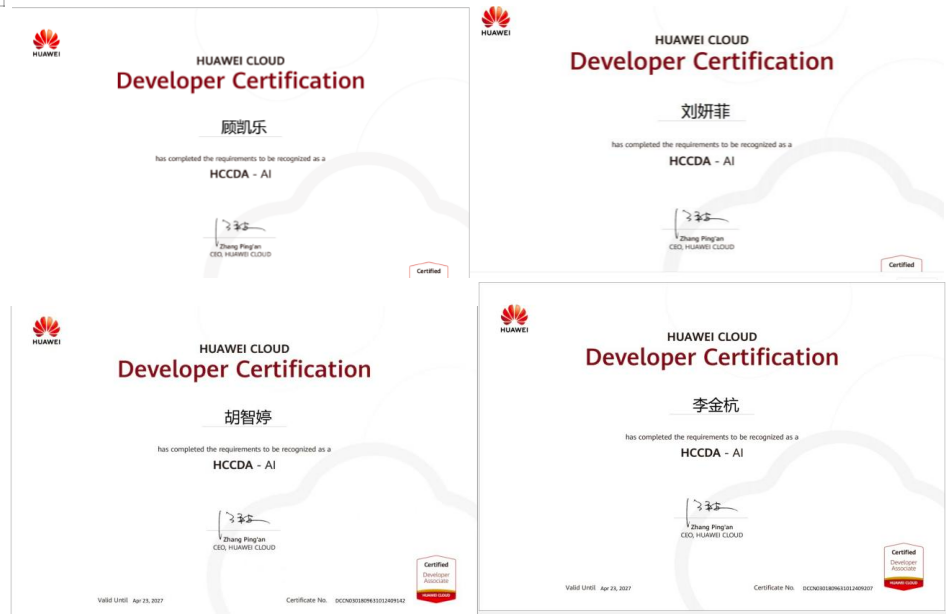Click the Certified Developer Associate badge on 李金杭's certificate
The width and height of the screenshot is (952, 616).
903,567
